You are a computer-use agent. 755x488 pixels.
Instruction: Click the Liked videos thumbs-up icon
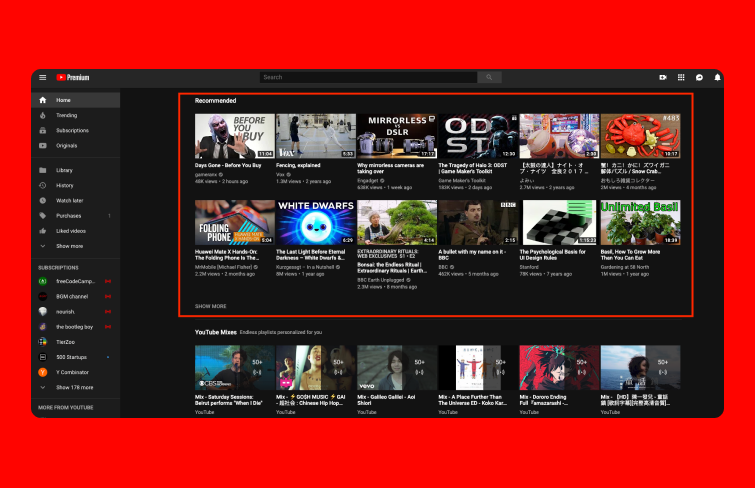pyautogui.click(x=43, y=231)
